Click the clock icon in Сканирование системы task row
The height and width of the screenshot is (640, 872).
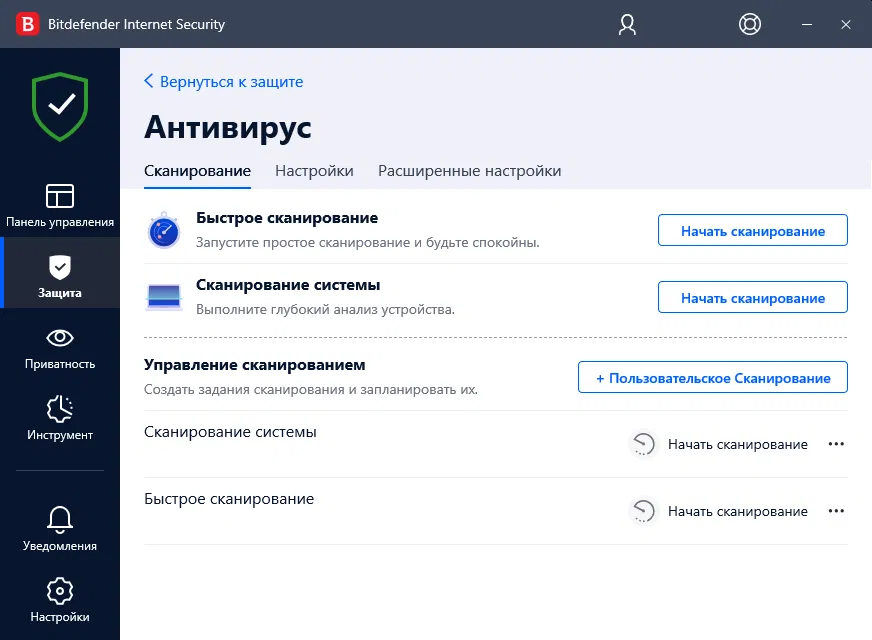click(x=643, y=444)
